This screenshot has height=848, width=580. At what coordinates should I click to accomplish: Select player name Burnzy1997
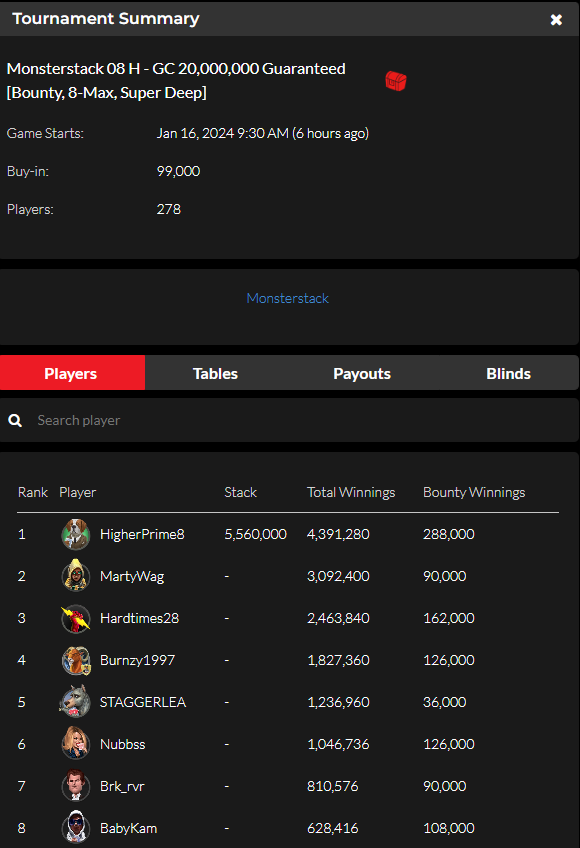point(137,660)
